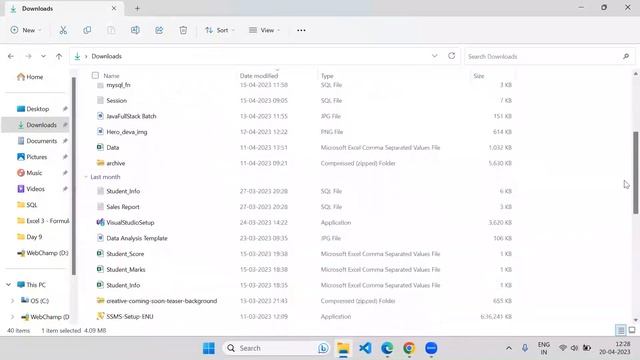Go forward with the right arrow
This screenshot has width=640, height=360.
coord(28,56)
